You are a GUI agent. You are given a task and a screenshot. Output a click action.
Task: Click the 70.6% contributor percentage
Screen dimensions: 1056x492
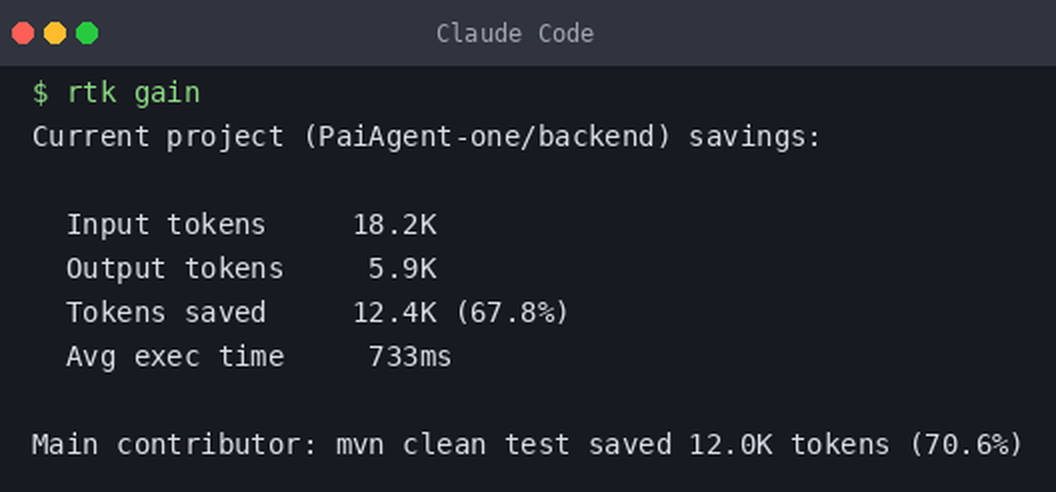pos(966,444)
